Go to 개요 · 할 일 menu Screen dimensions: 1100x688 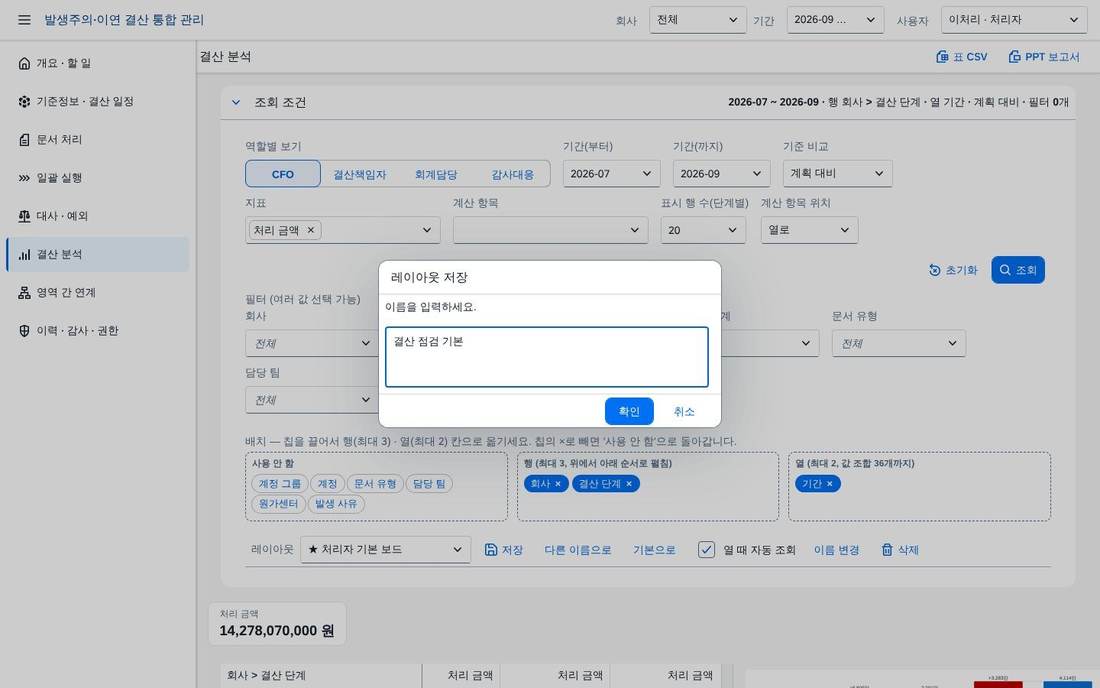(98, 63)
